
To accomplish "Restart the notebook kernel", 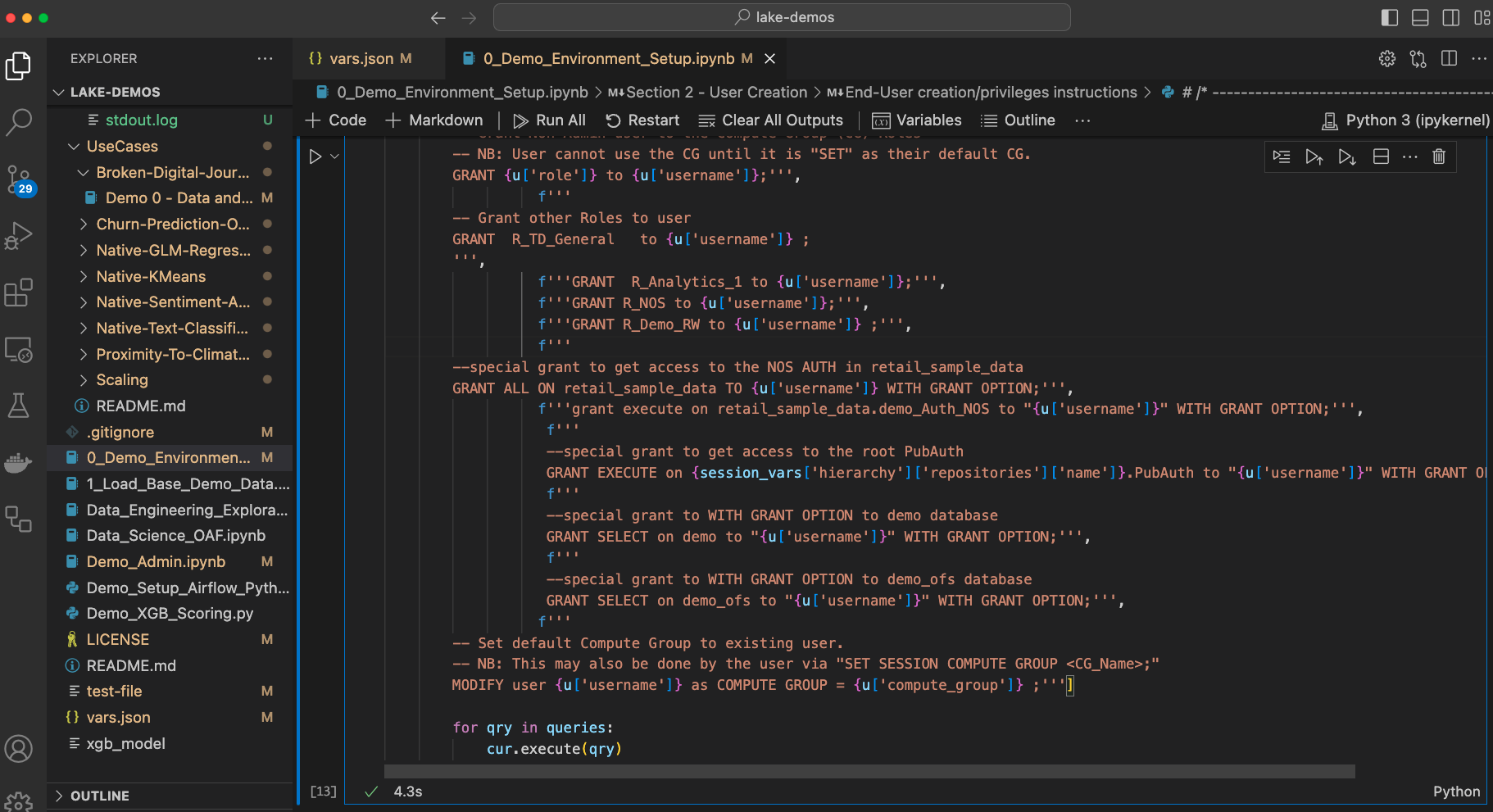I will click(642, 120).
